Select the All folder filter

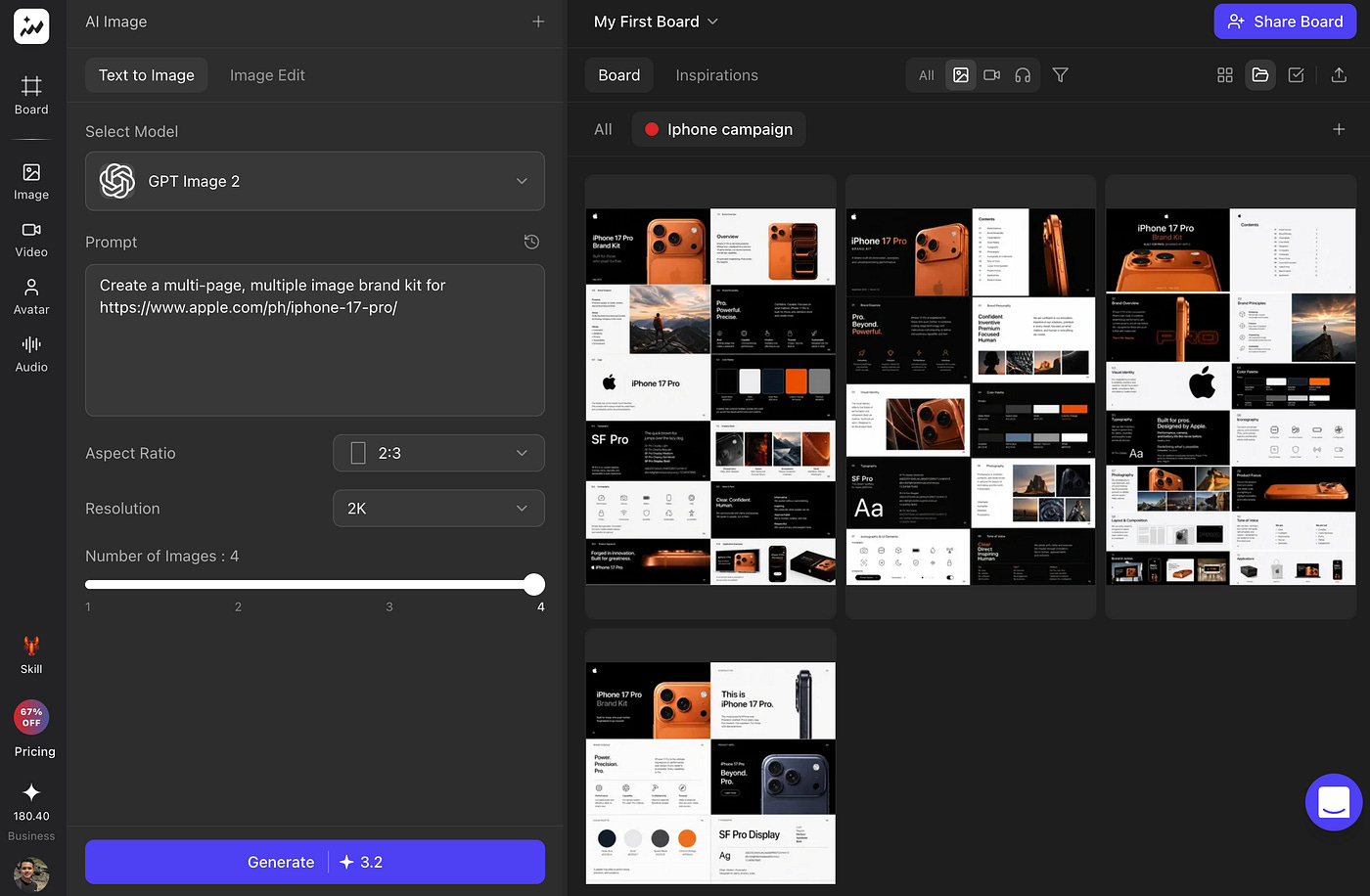[x=603, y=129]
